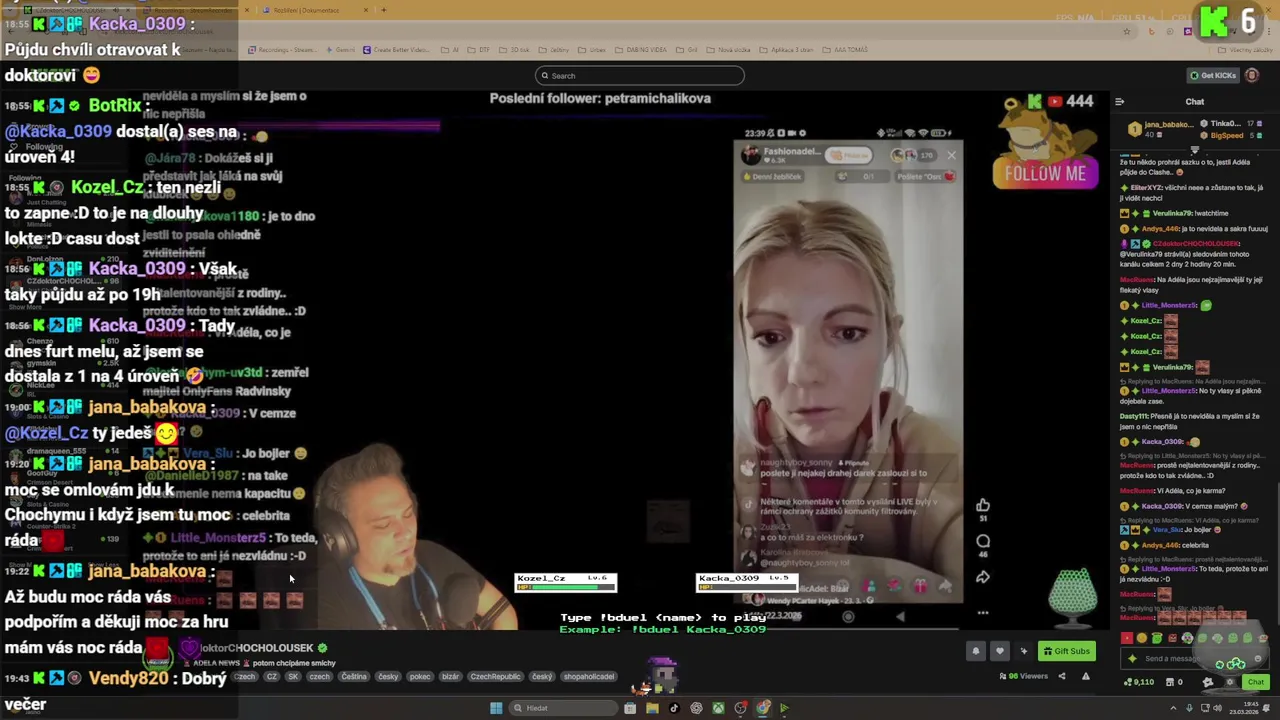Click the Gift Subs button
The height and width of the screenshot is (720, 1280).
(1066, 651)
